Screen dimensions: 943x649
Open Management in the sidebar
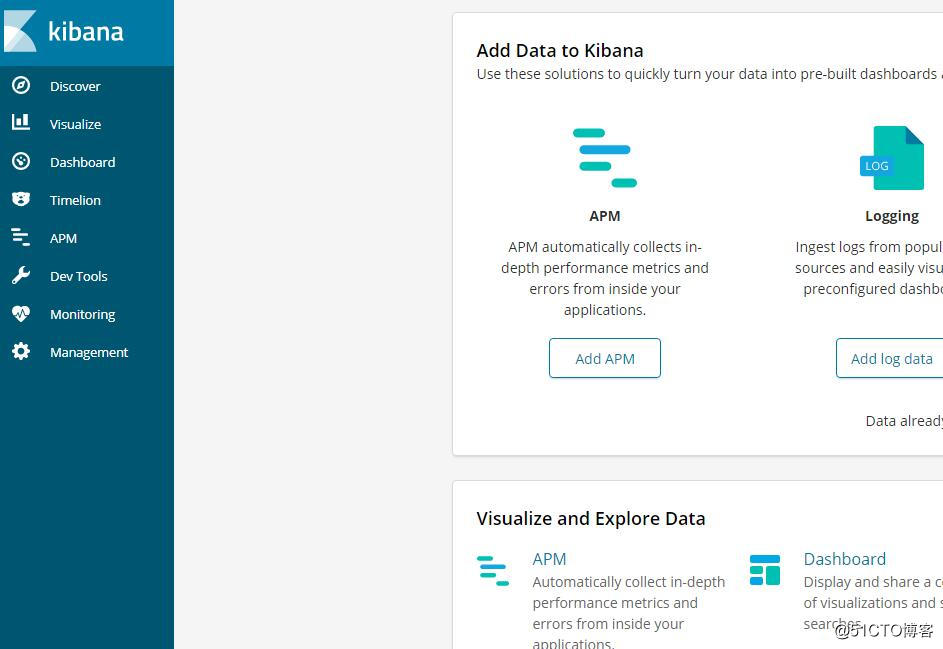coord(87,352)
